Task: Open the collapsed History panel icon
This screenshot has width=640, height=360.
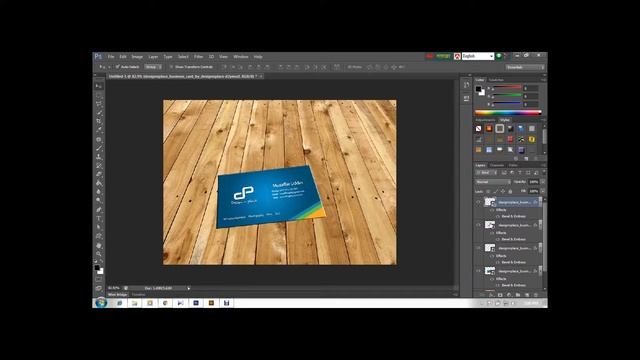Action: click(467, 85)
